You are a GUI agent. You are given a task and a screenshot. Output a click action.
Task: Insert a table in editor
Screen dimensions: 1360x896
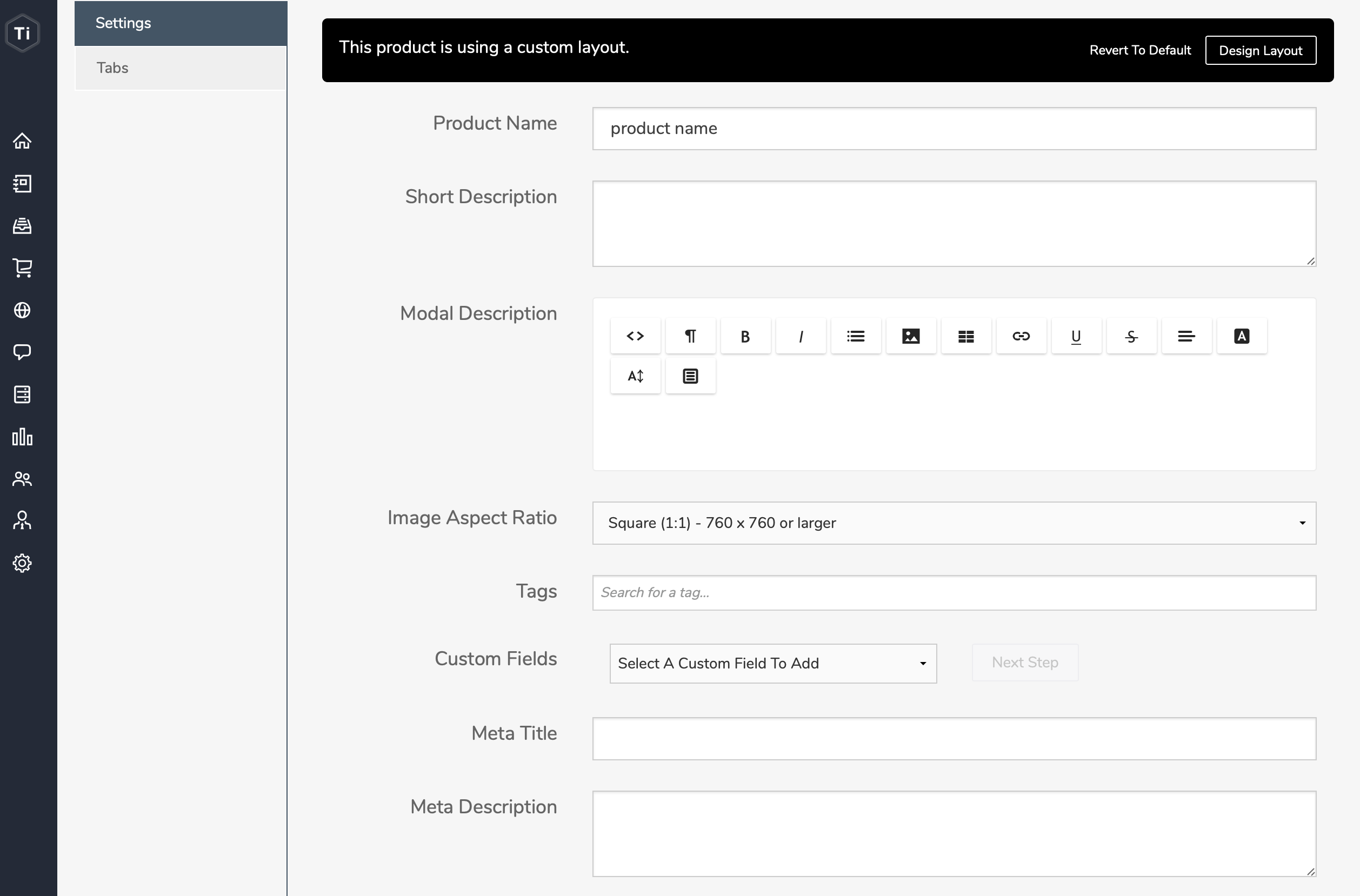pyautogui.click(x=966, y=336)
